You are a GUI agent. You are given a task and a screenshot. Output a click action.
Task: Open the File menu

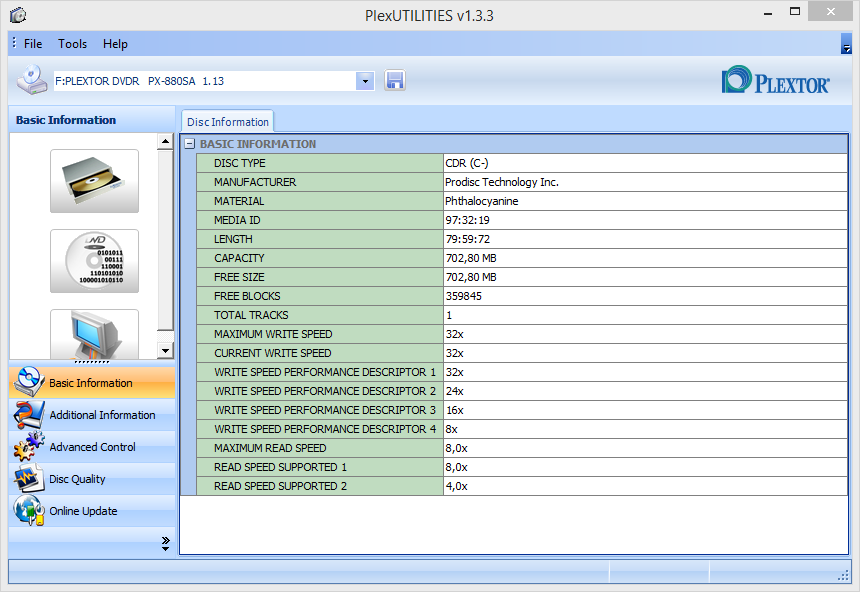(x=33, y=44)
